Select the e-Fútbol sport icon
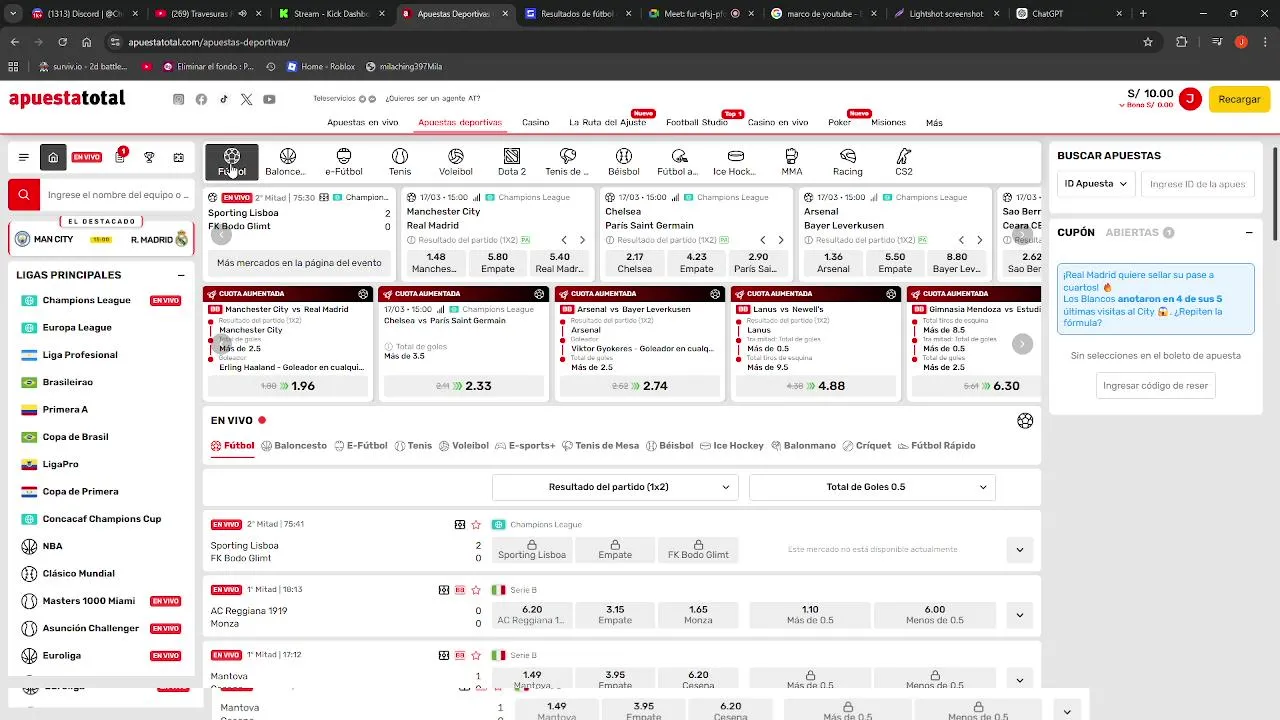 click(x=344, y=162)
